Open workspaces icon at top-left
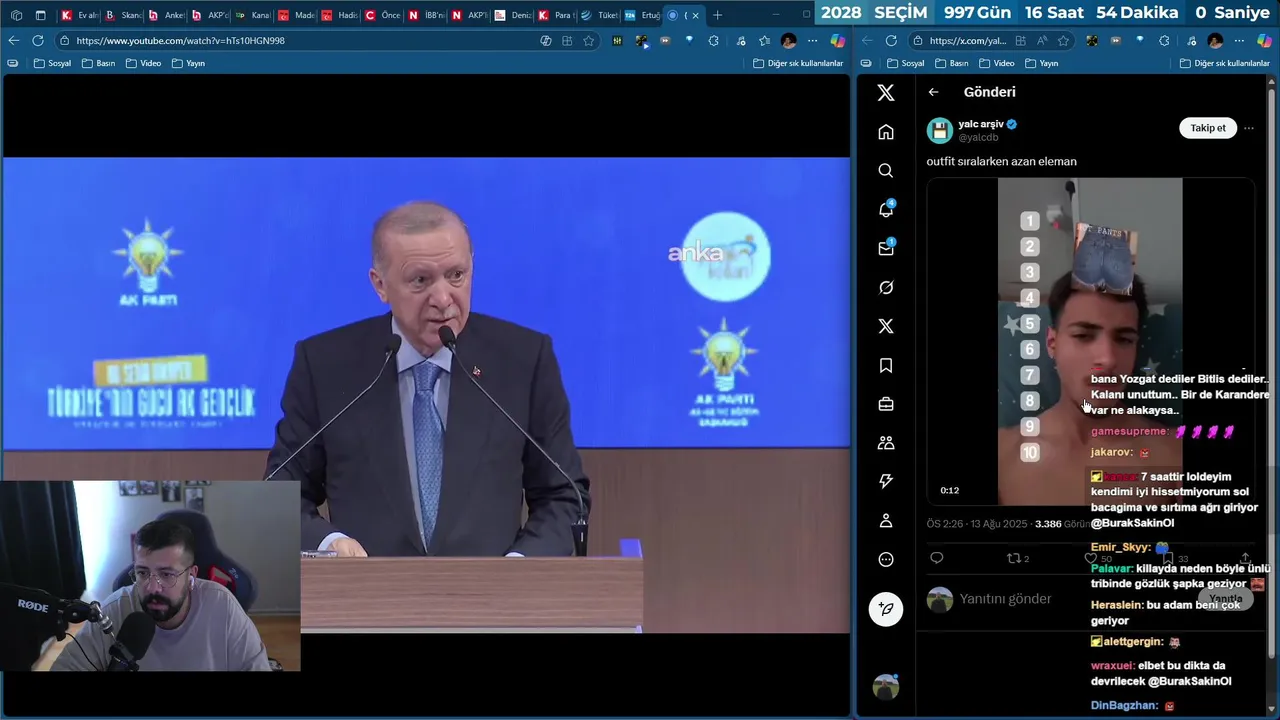1280x720 pixels. pyautogui.click(x=15, y=15)
